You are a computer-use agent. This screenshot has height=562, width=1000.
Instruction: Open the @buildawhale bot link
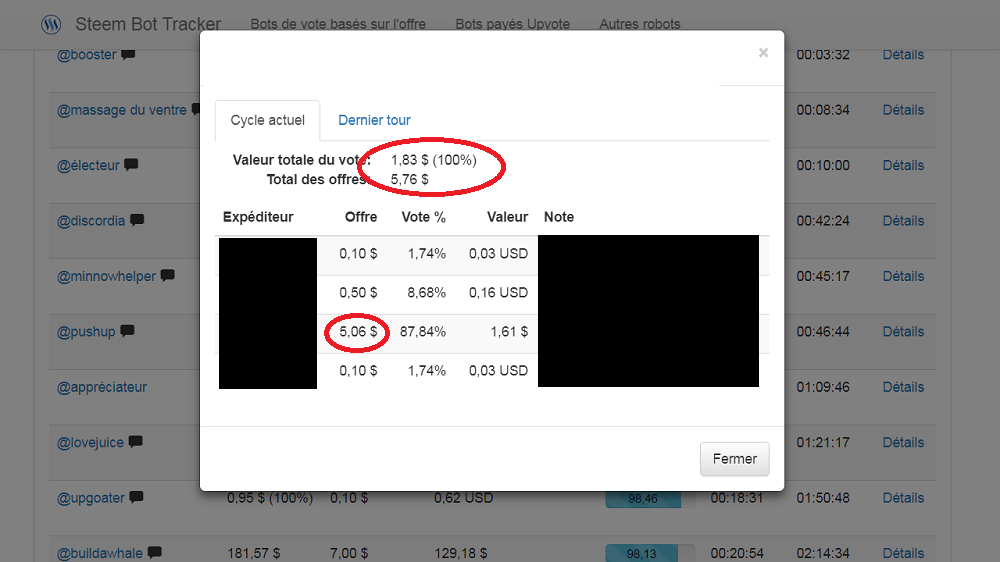100,553
